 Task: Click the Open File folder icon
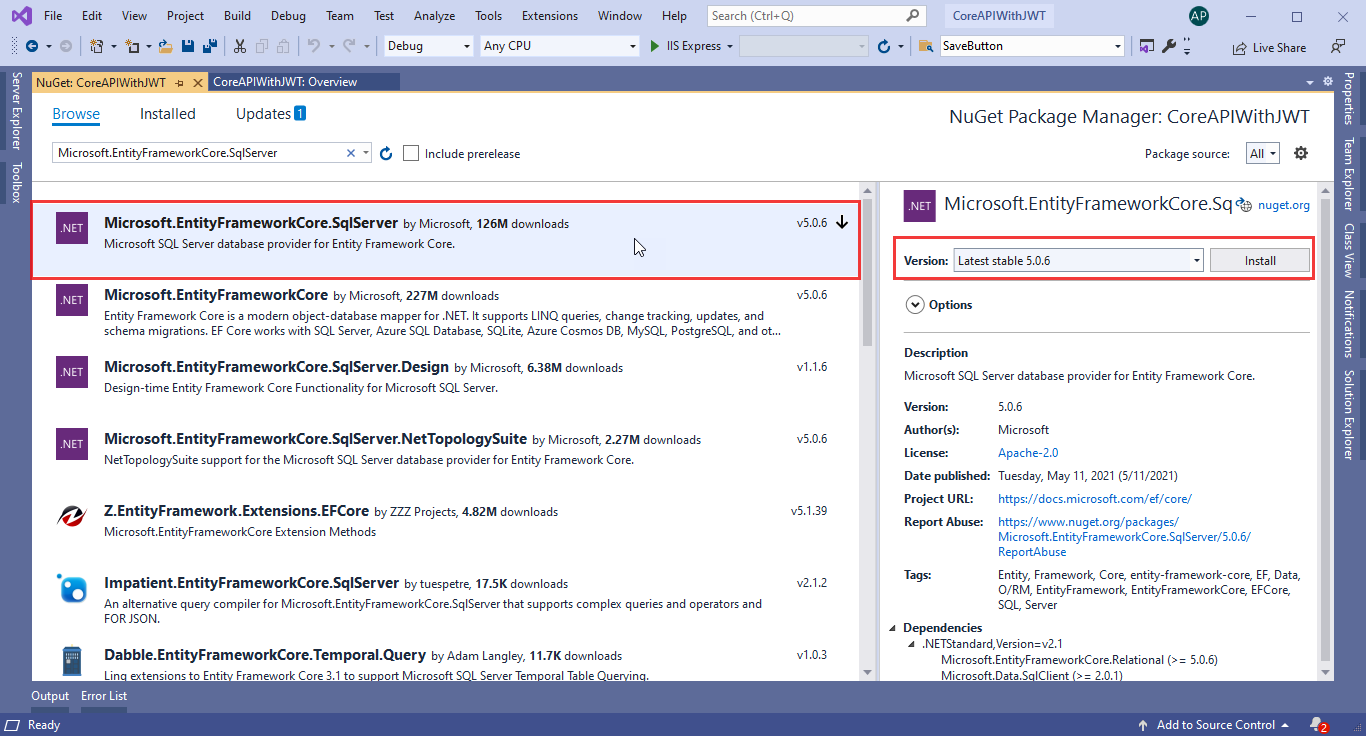[x=166, y=46]
